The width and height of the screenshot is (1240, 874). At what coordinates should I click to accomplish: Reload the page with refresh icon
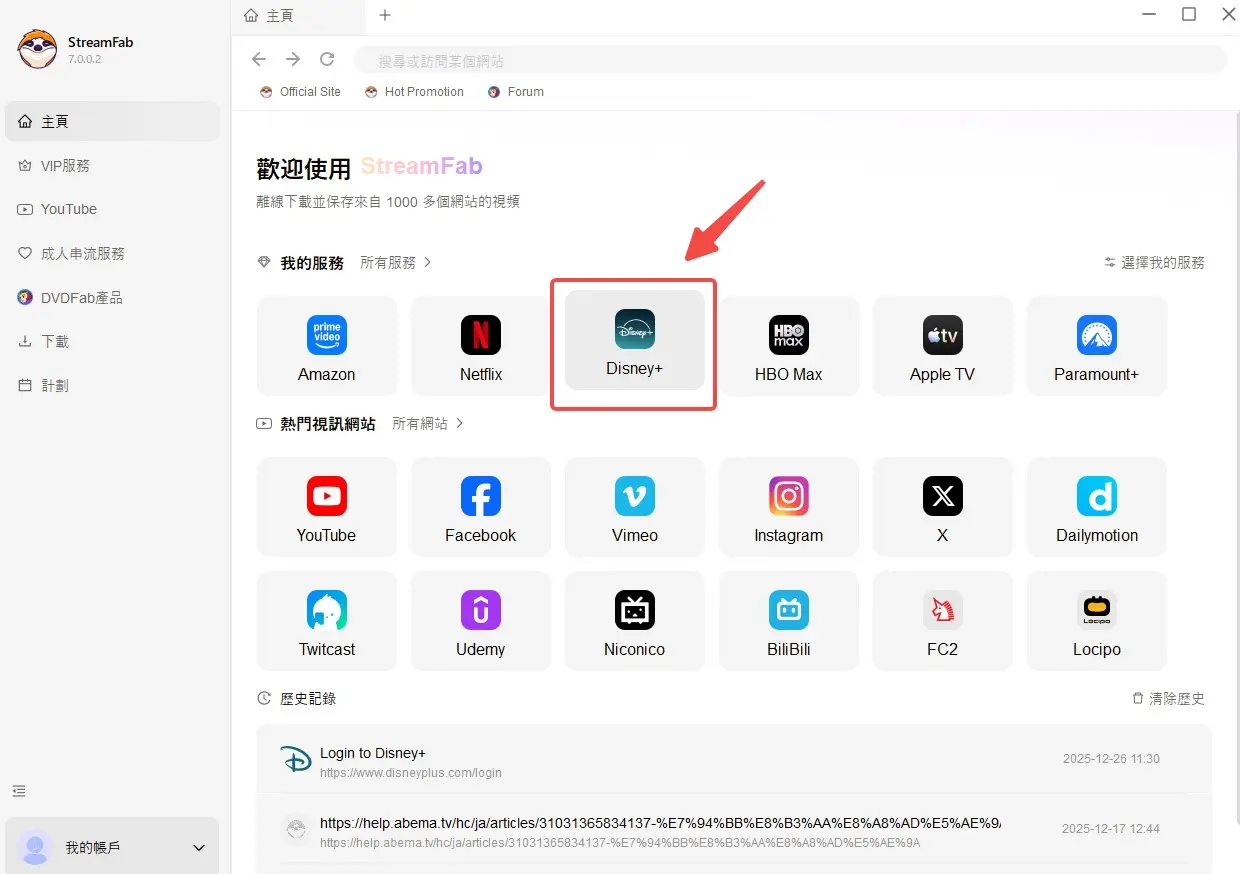[x=327, y=60]
